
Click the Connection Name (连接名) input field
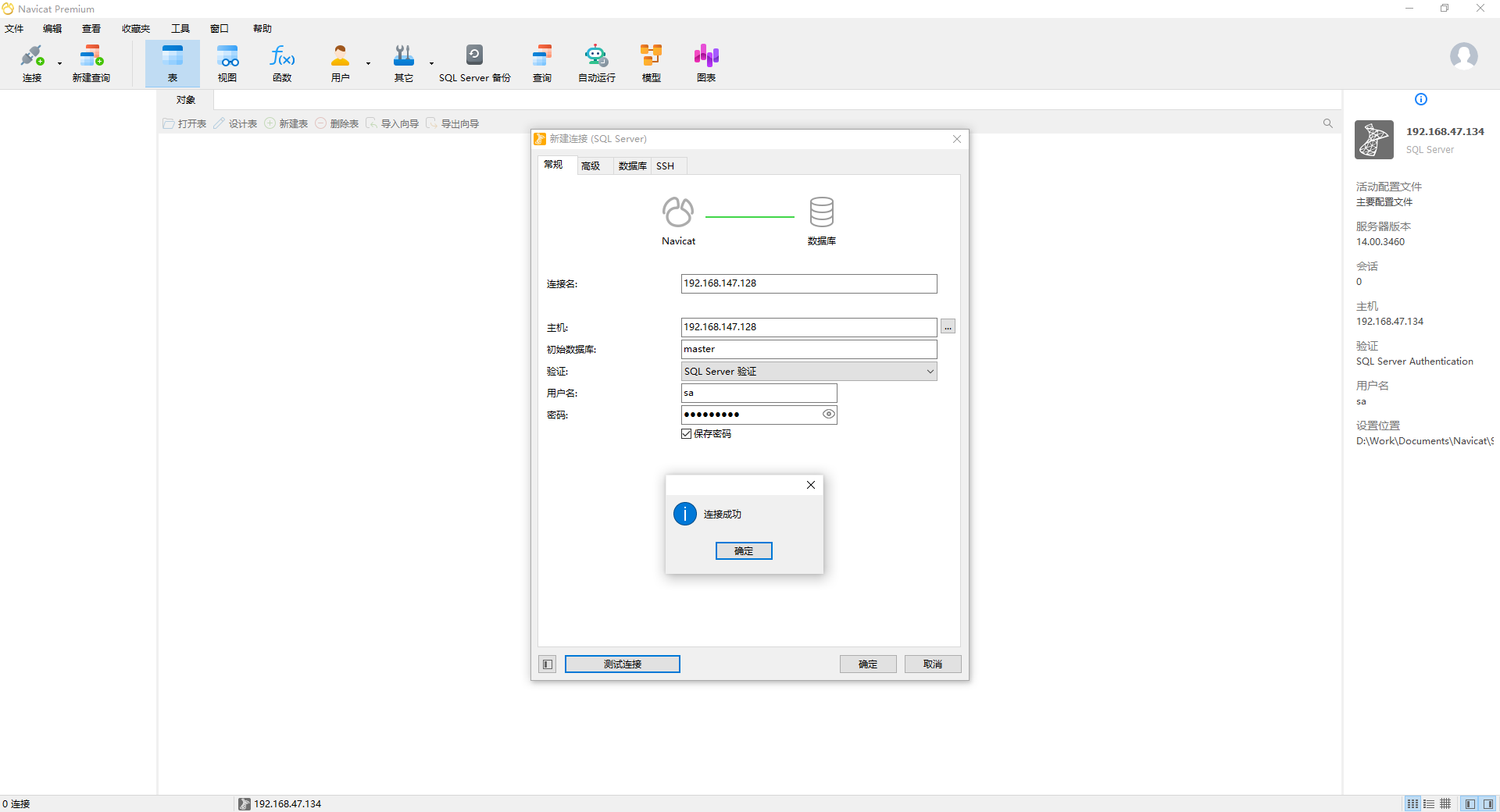[x=809, y=283]
